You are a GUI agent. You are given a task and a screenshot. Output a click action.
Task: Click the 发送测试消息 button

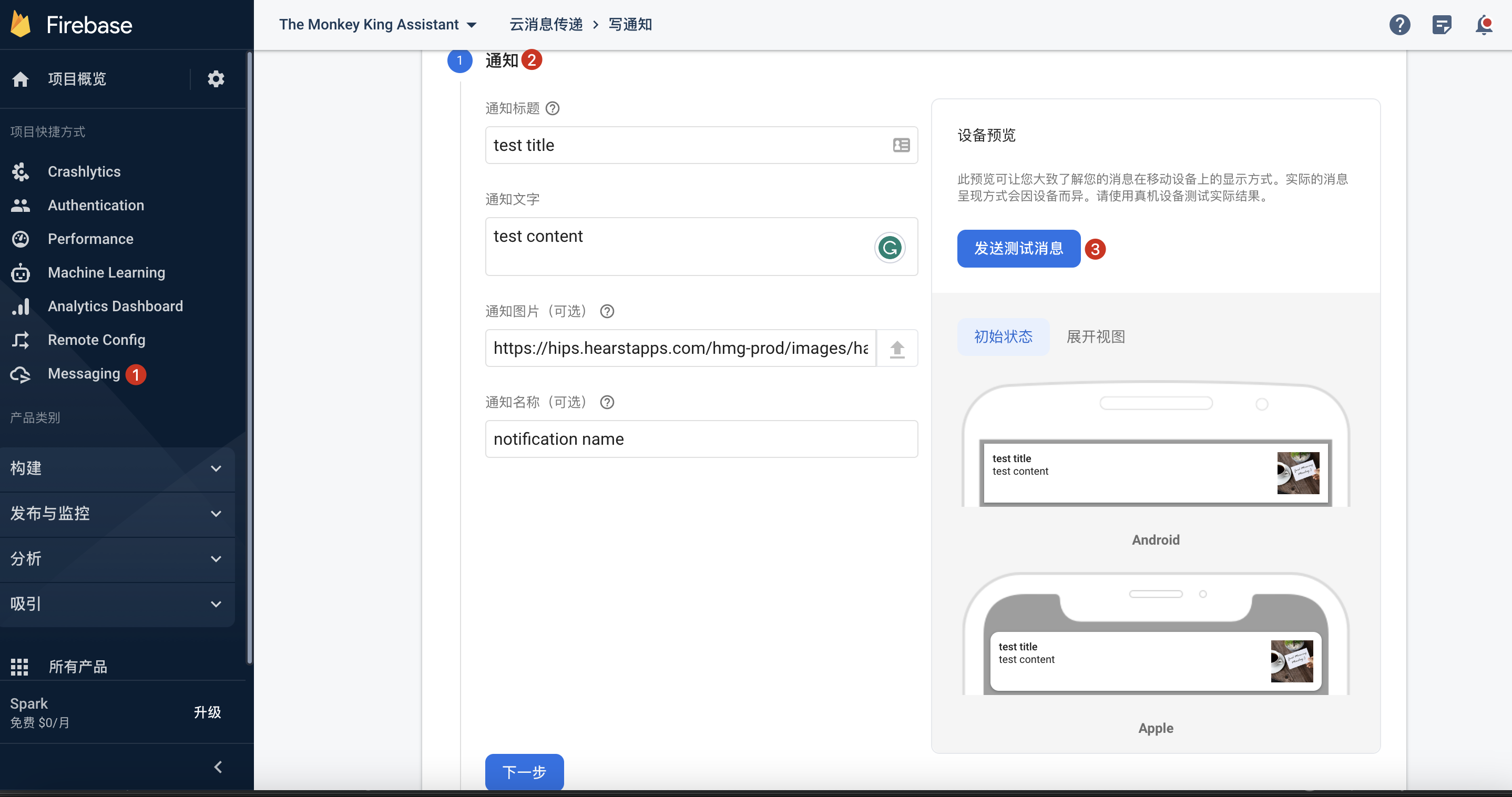tap(1018, 249)
